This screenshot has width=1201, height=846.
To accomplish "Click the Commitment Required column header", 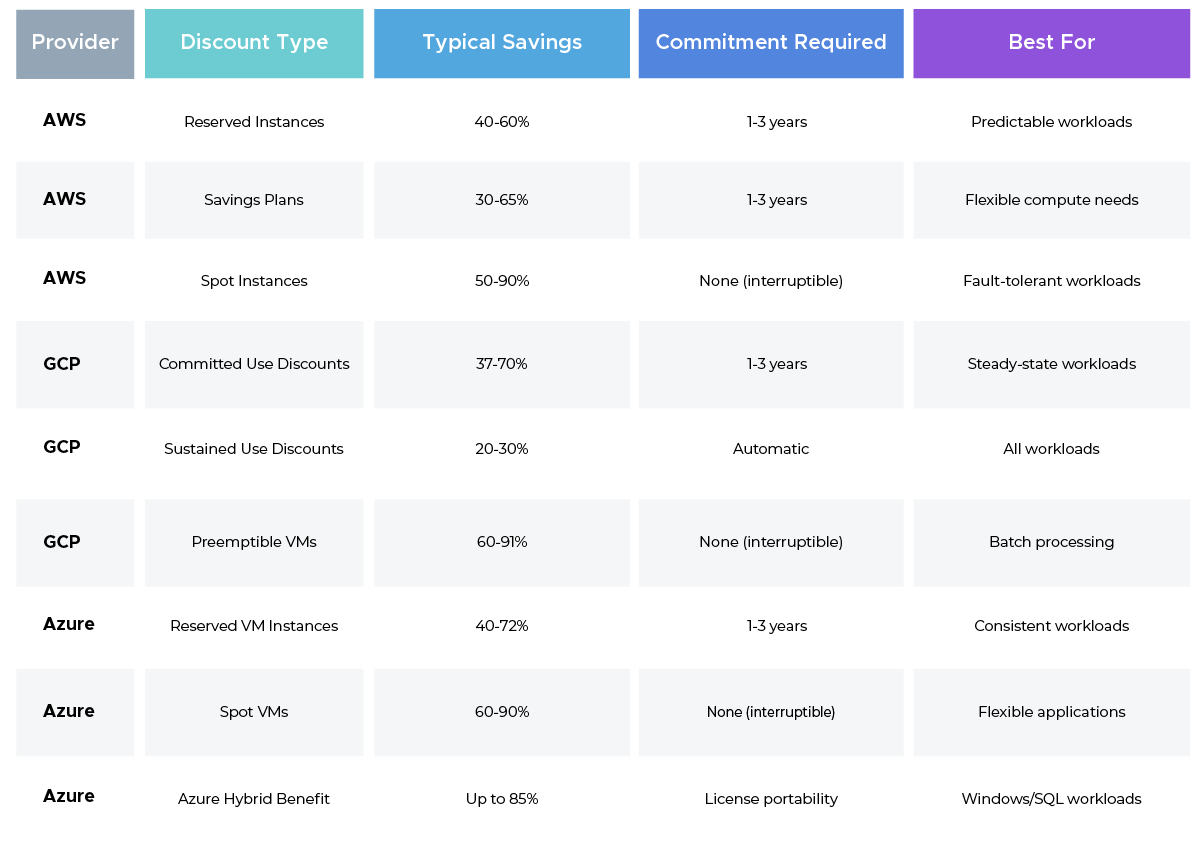I will [x=770, y=42].
